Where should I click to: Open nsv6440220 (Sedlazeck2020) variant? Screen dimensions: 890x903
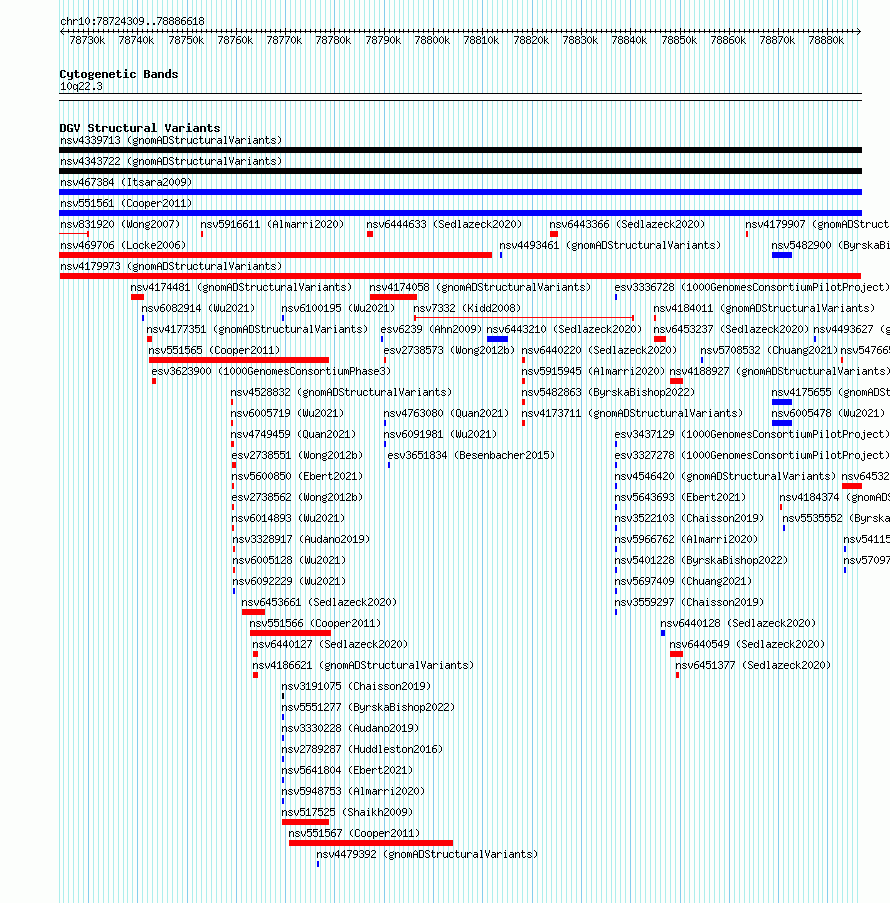click(599, 351)
